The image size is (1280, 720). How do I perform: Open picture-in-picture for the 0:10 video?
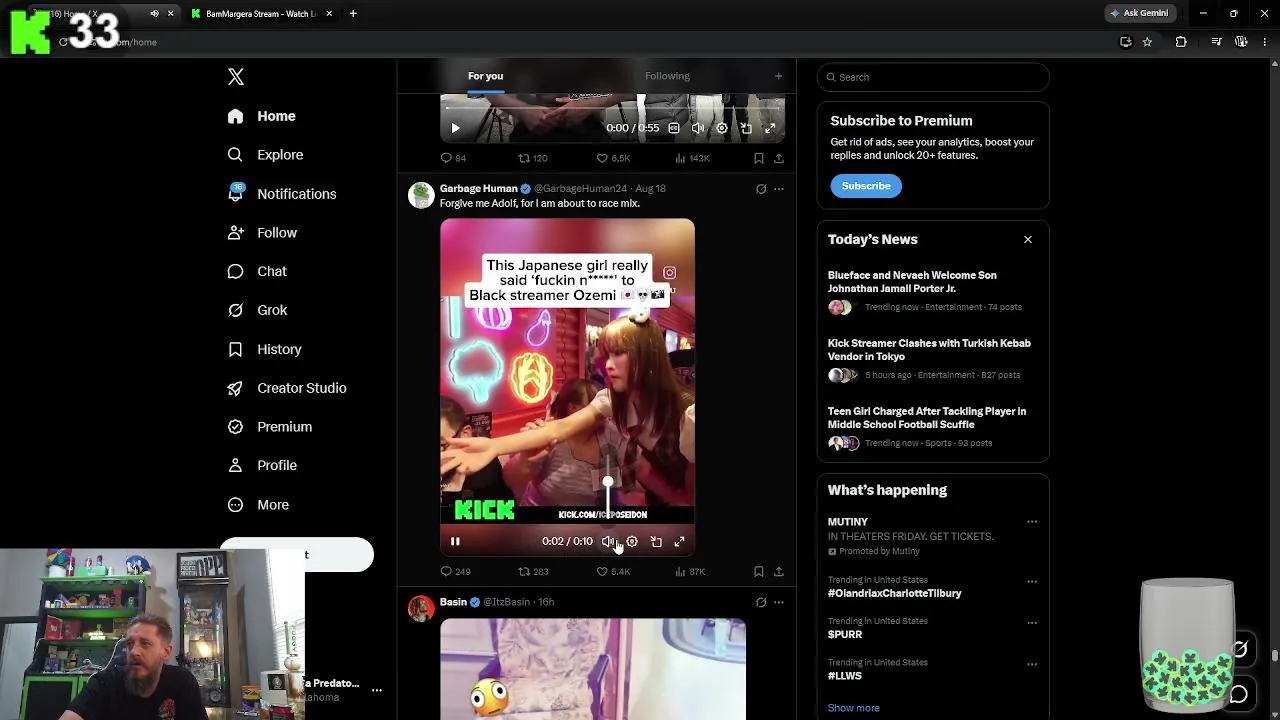point(656,541)
